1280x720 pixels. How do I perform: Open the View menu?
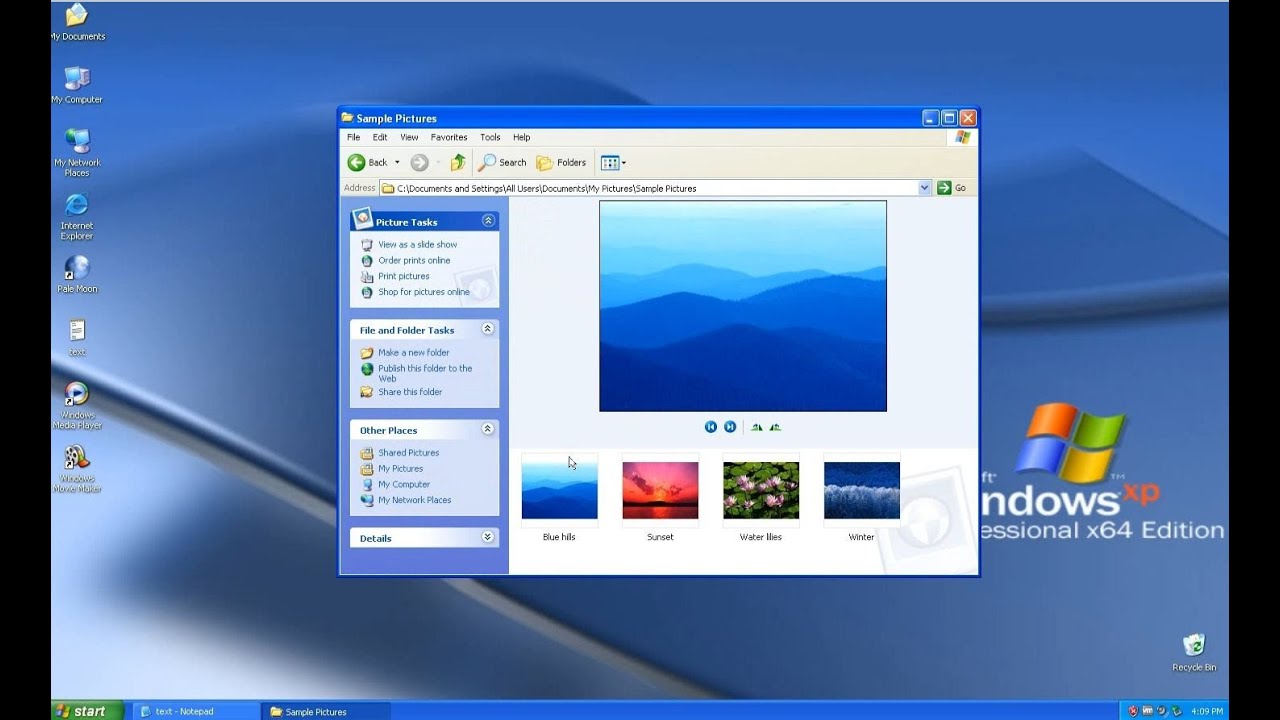click(x=409, y=137)
